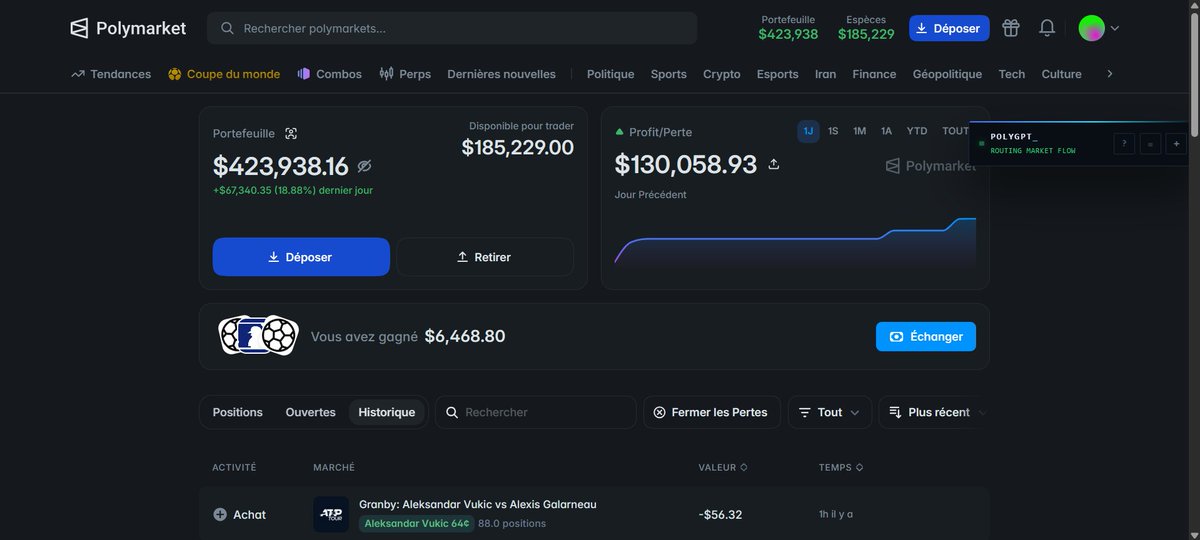Sort by the Temps column header
1200x540 pixels.
coord(841,467)
